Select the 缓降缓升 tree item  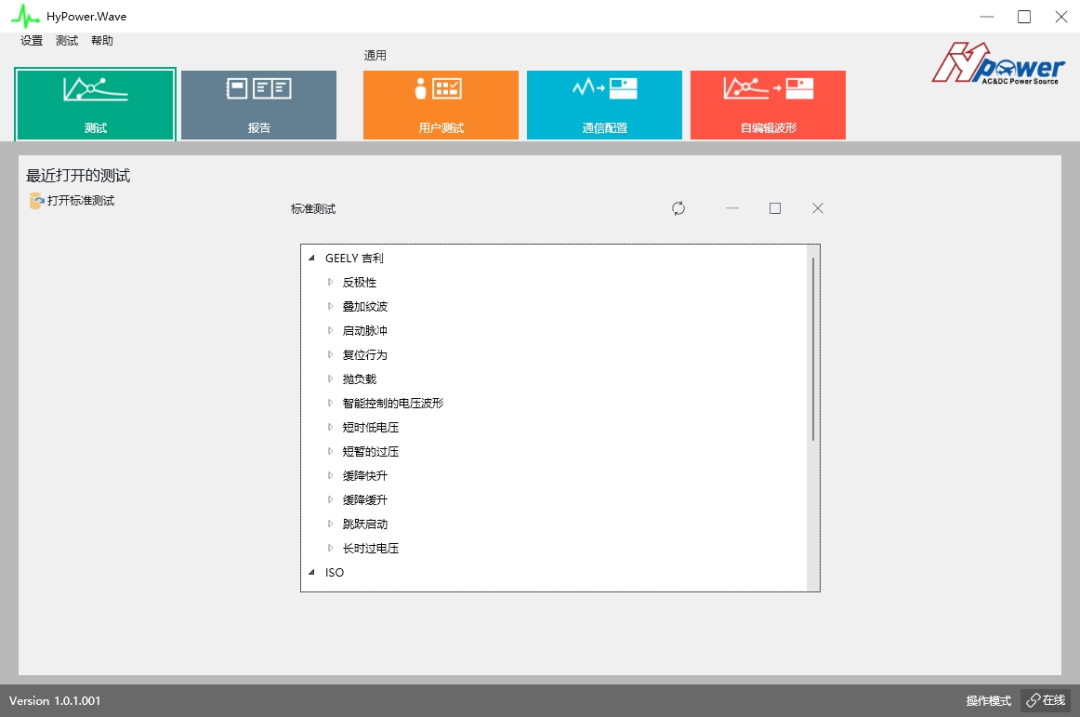[365, 499]
